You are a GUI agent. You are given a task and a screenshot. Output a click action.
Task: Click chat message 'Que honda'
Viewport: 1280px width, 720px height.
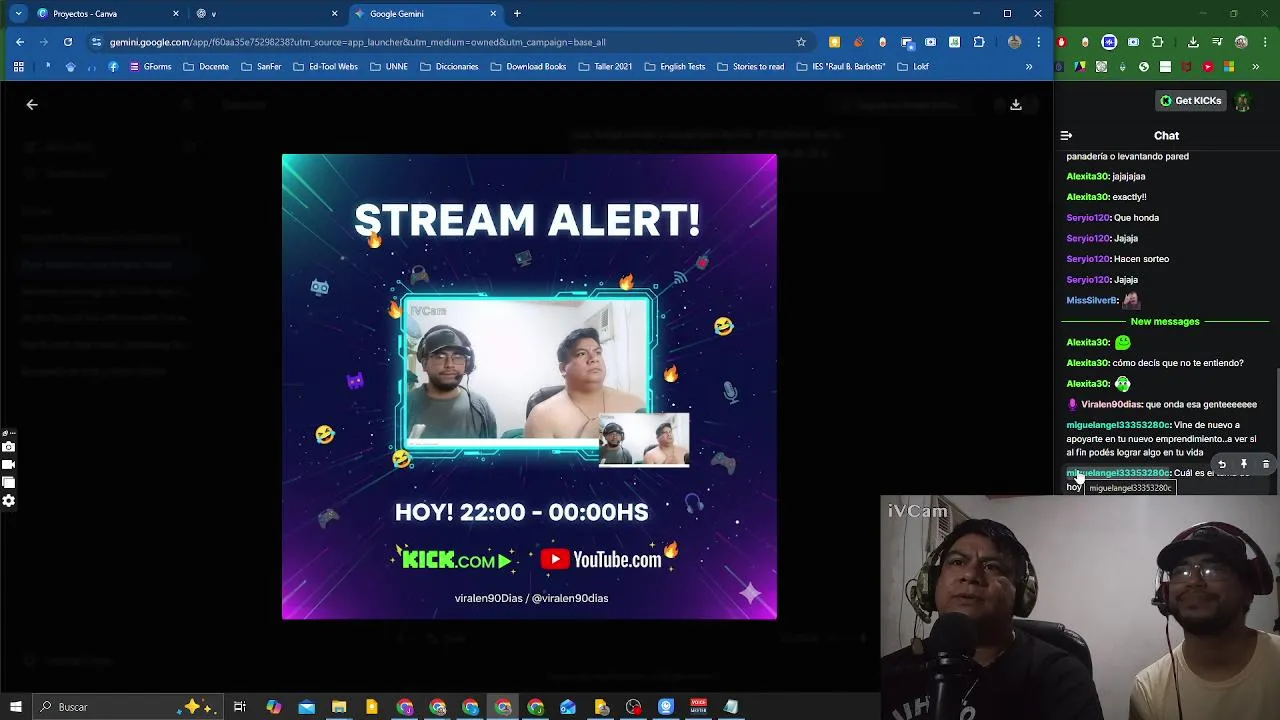pos(1136,218)
